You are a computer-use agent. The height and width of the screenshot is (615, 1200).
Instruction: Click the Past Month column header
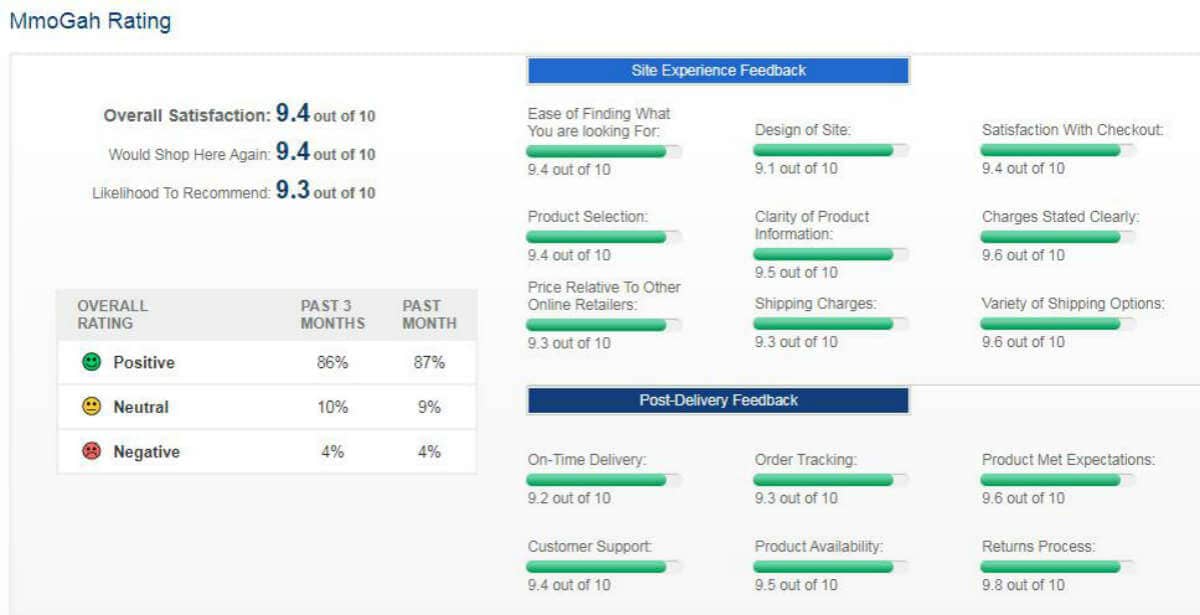pyautogui.click(x=429, y=314)
